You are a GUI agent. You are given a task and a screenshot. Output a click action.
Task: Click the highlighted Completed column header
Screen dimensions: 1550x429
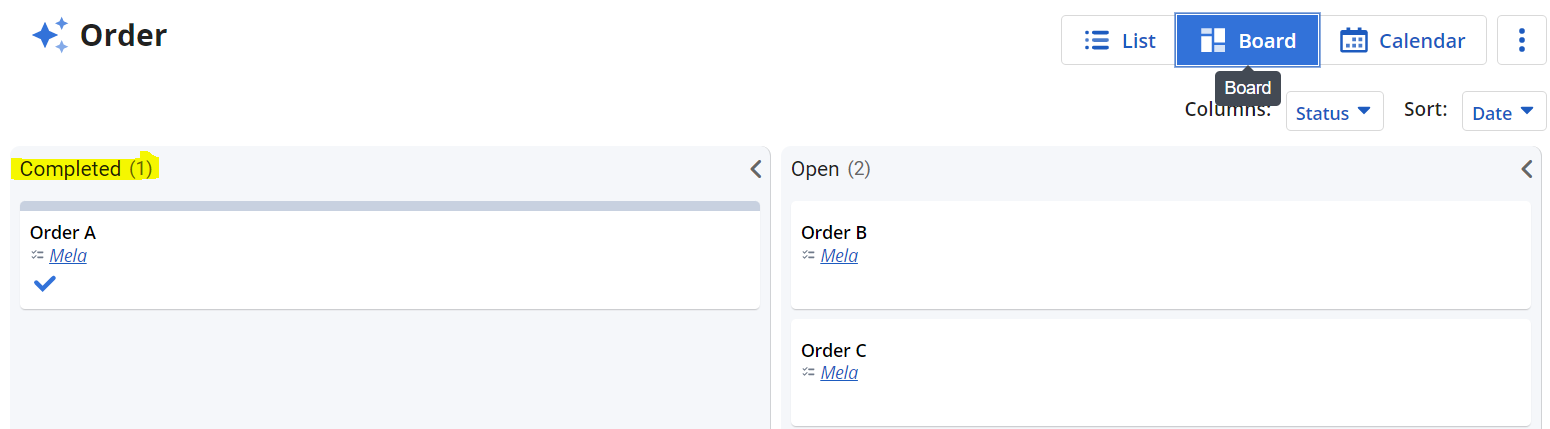pos(85,169)
